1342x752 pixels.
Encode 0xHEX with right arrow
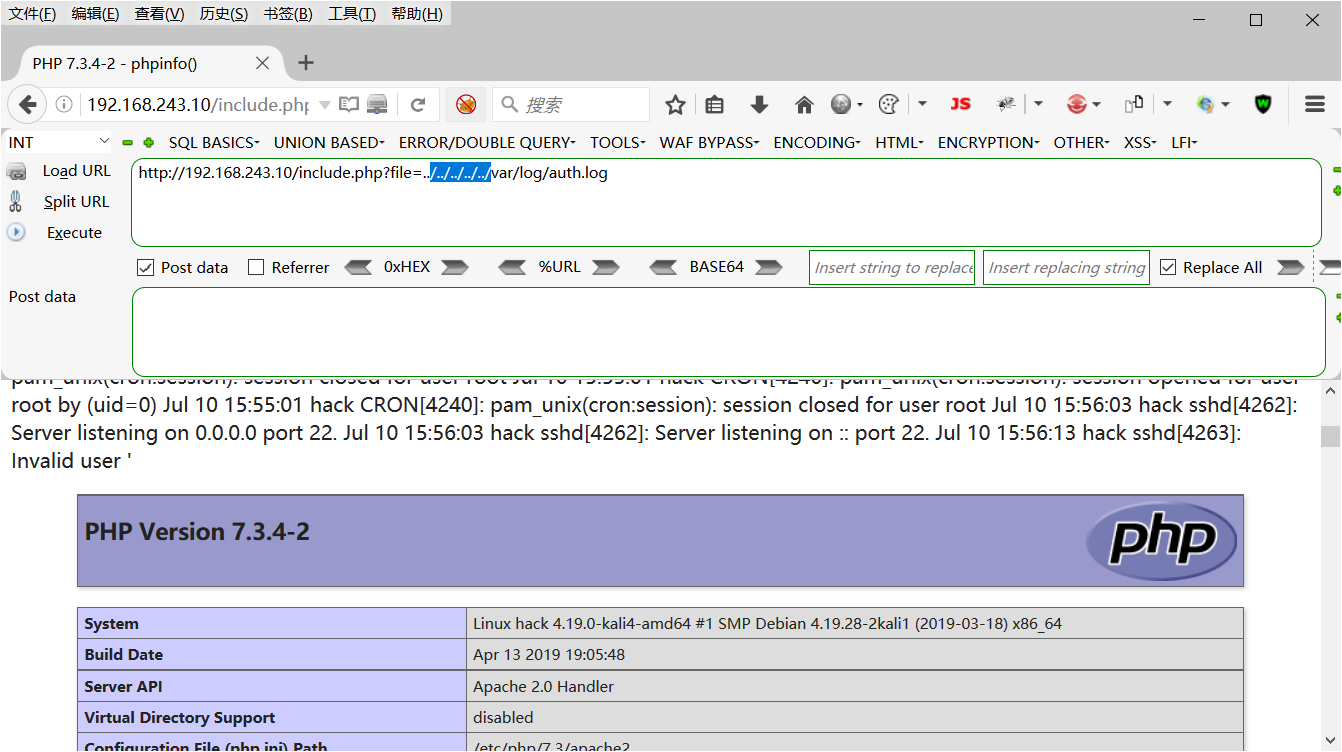pyautogui.click(x=455, y=267)
